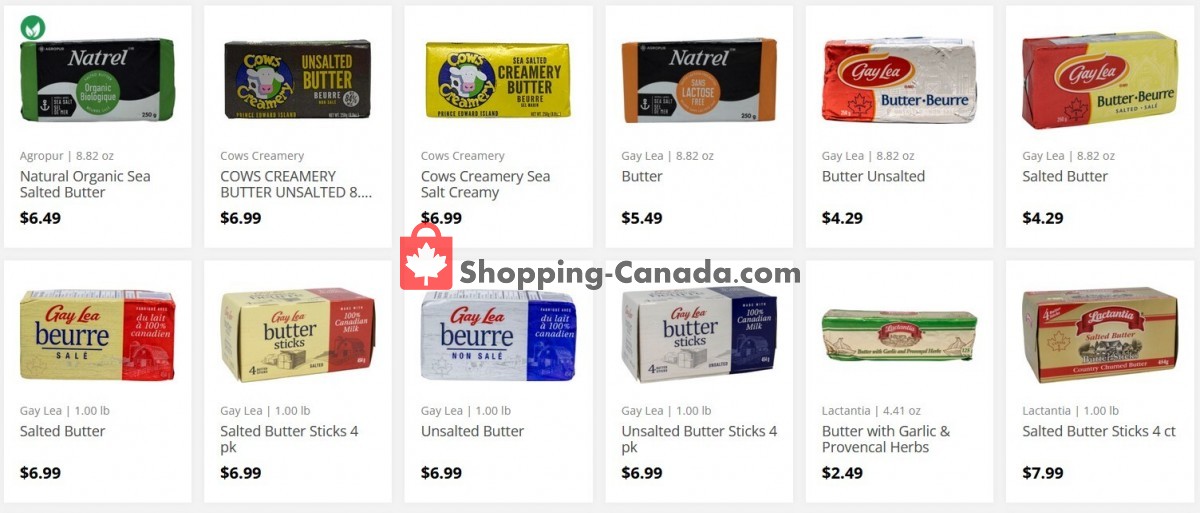Open the Gay Lea beurre salé image
The width and height of the screenshot is (1200, 513).
[x=97, y=335]
